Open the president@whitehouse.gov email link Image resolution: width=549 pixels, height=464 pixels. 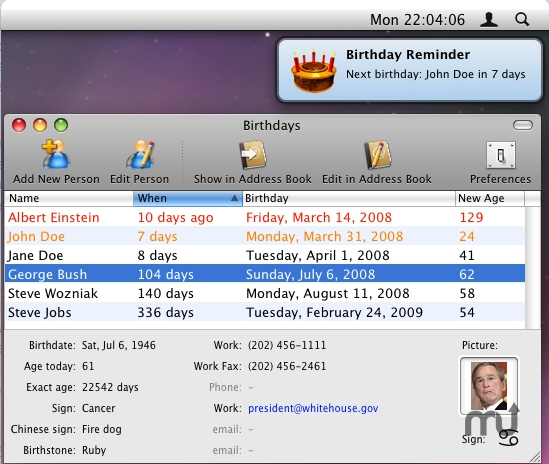point(313,408)
